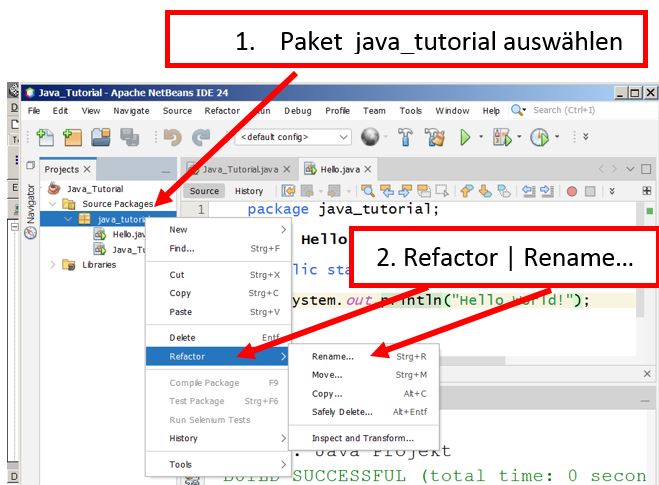Choose Rename... from the Refactor submenu

click(x=364, y=356)
